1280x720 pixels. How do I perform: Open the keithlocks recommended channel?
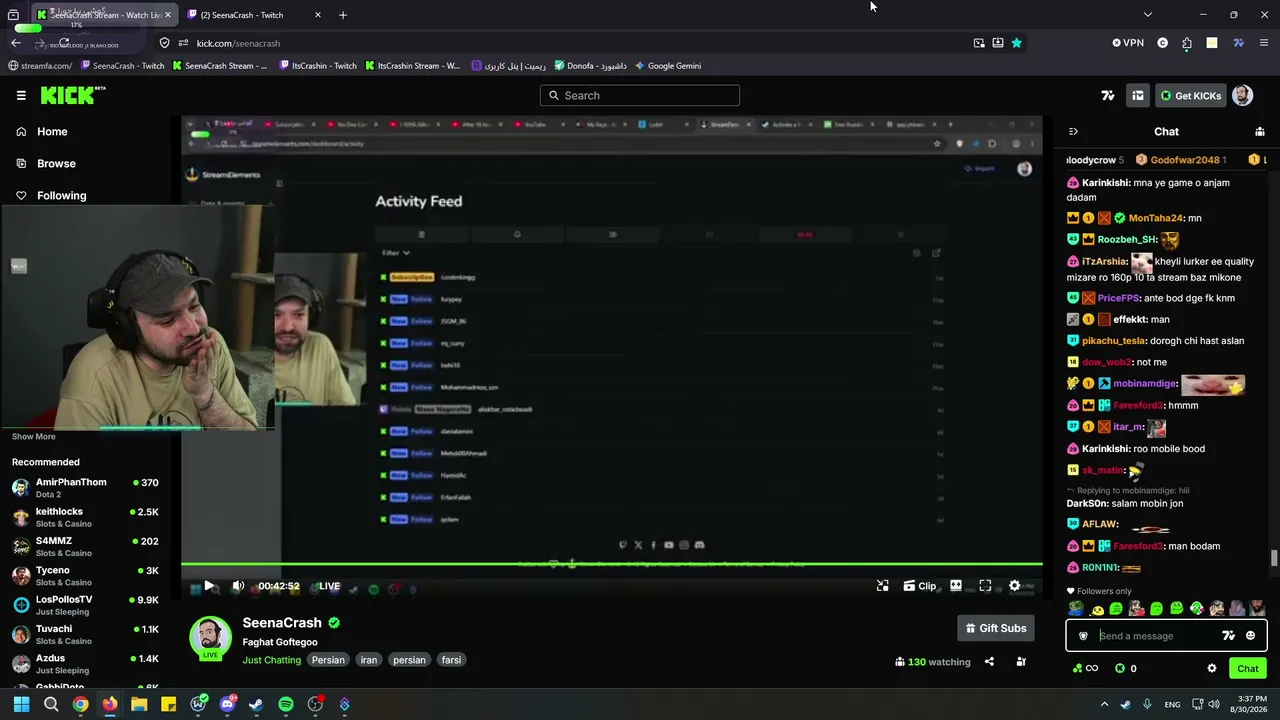coord(86,517)
